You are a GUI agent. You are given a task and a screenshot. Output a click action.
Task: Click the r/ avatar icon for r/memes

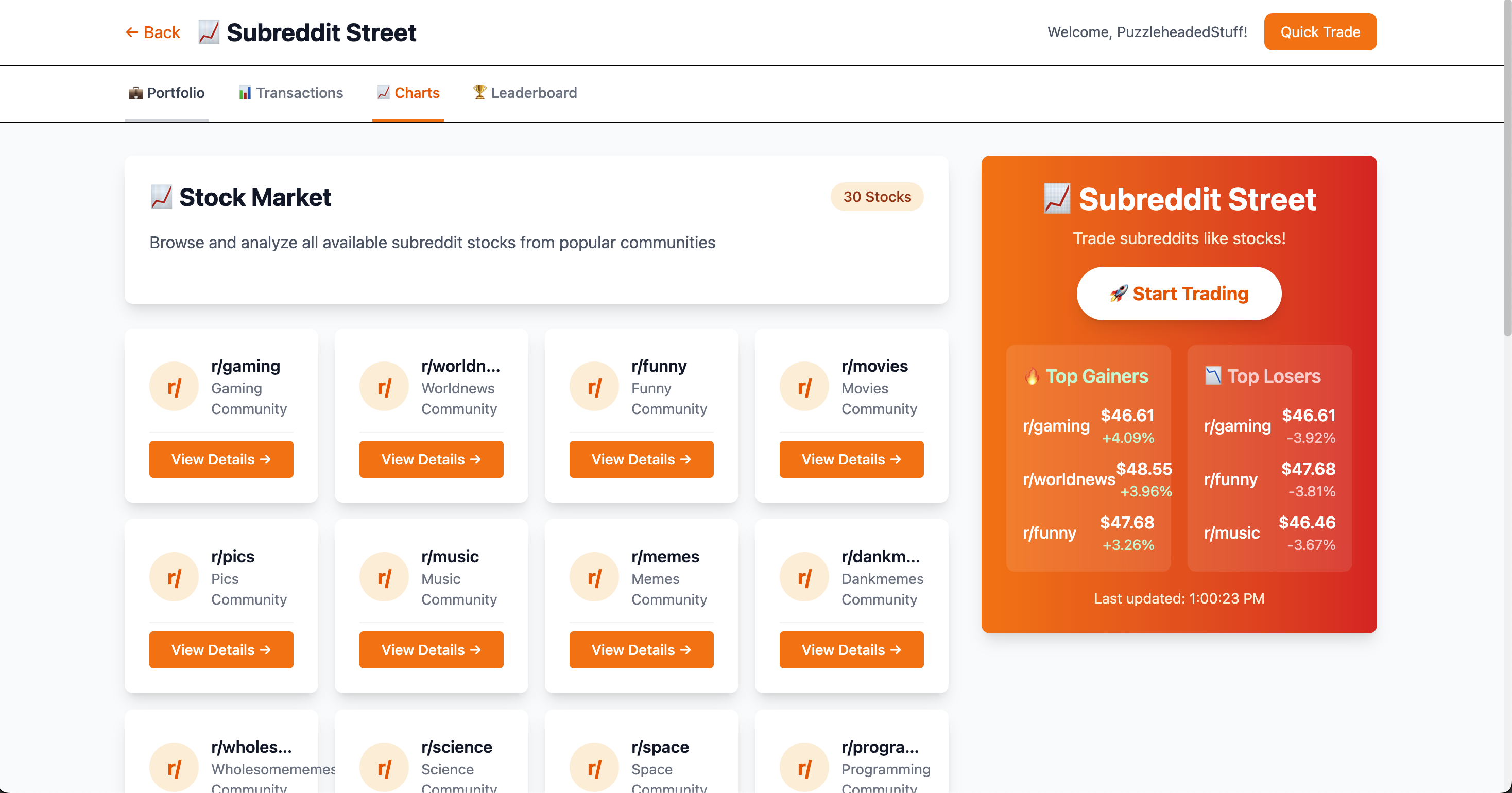[x=594, y=577]
